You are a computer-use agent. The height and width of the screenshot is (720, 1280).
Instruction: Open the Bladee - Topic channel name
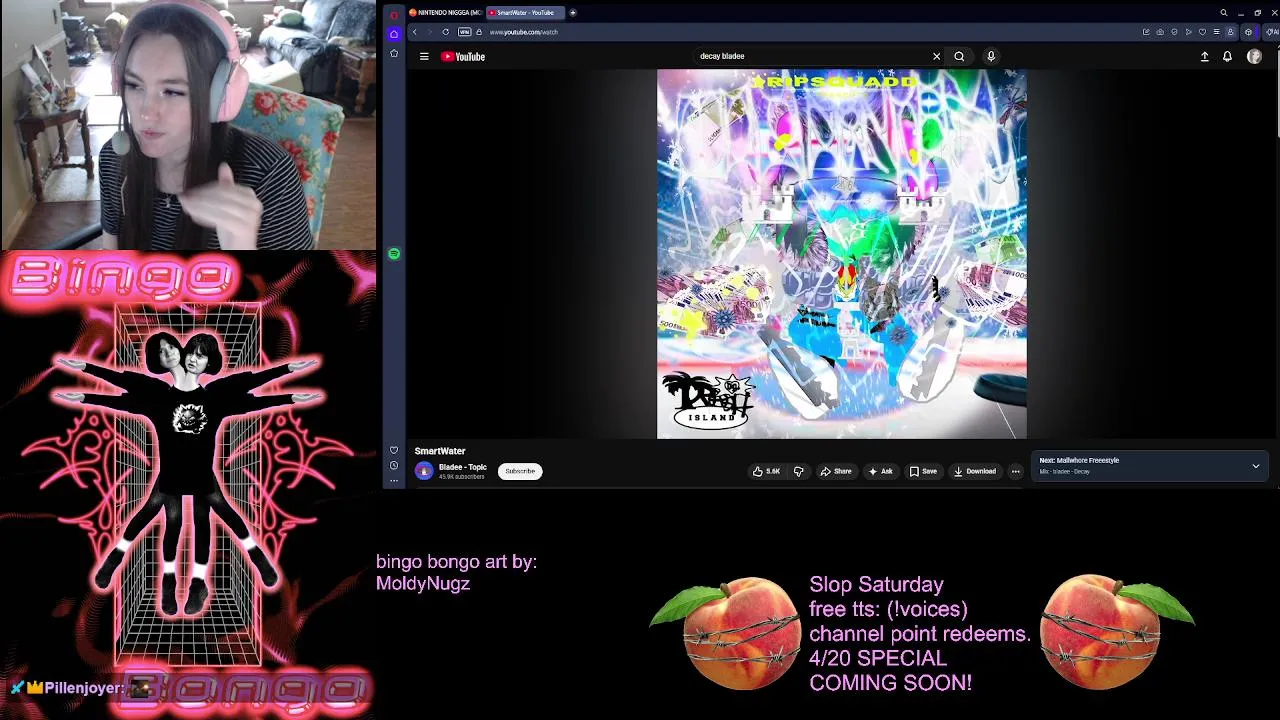coord(463,467)
